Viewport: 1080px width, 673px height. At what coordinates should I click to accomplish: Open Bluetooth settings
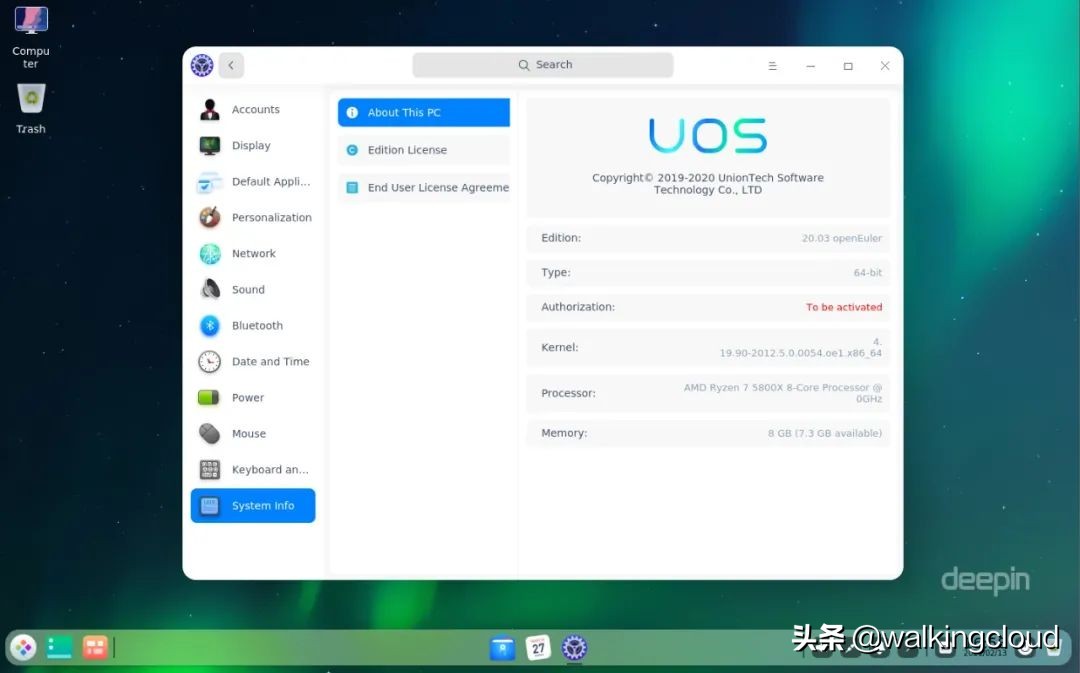(x=257, y=325)
